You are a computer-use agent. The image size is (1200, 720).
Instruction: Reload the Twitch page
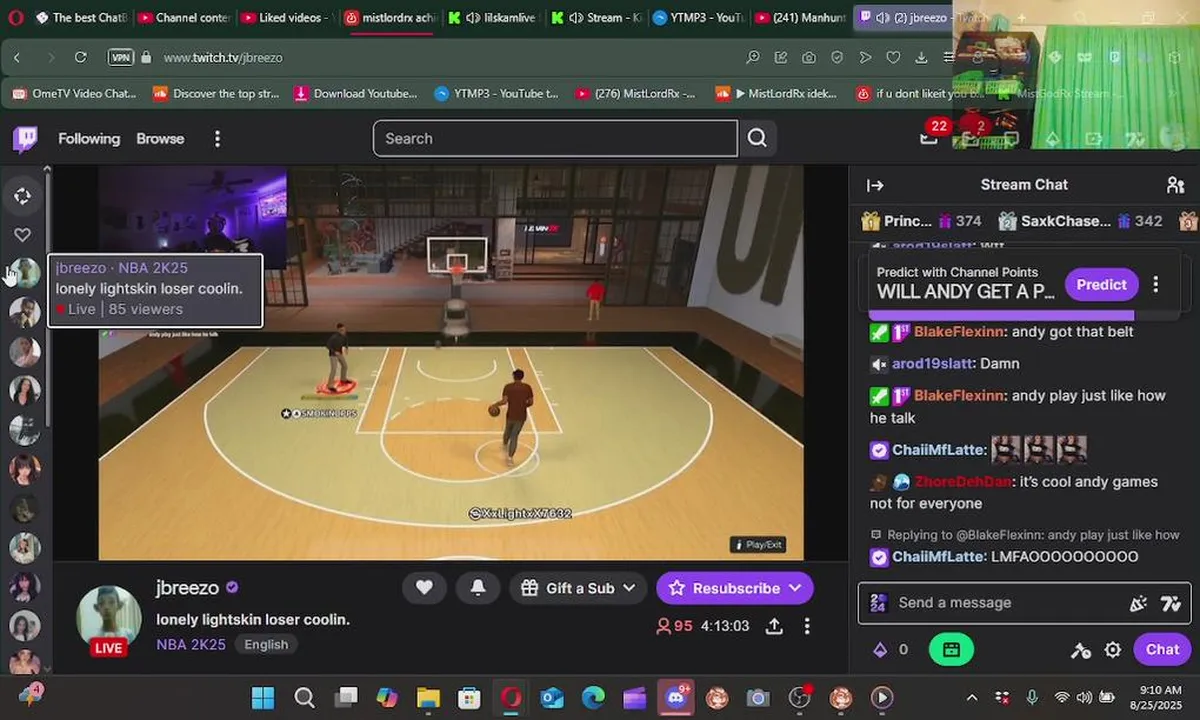point(80,57)
